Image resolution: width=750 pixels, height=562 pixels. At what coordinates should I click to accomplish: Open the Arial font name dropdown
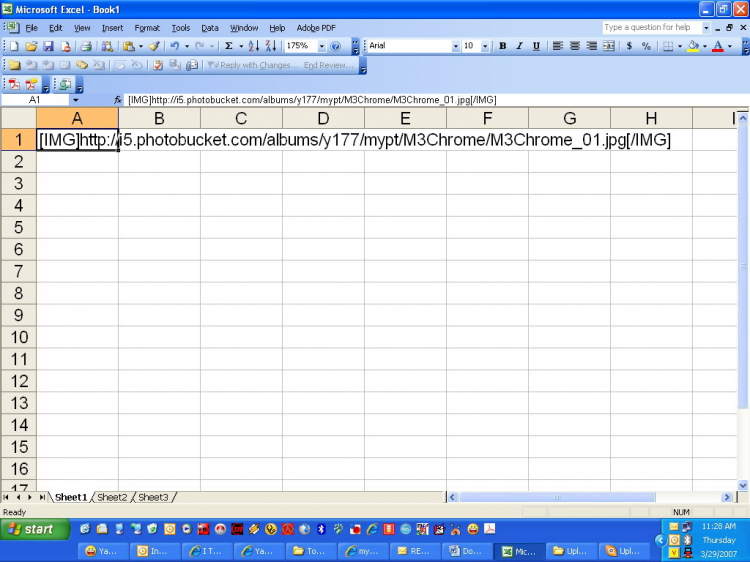click(455, 46)
